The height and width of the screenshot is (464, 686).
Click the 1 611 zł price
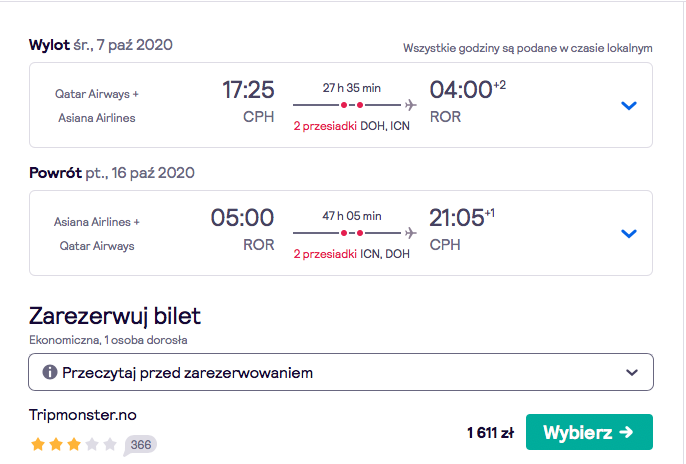(490, 433)
